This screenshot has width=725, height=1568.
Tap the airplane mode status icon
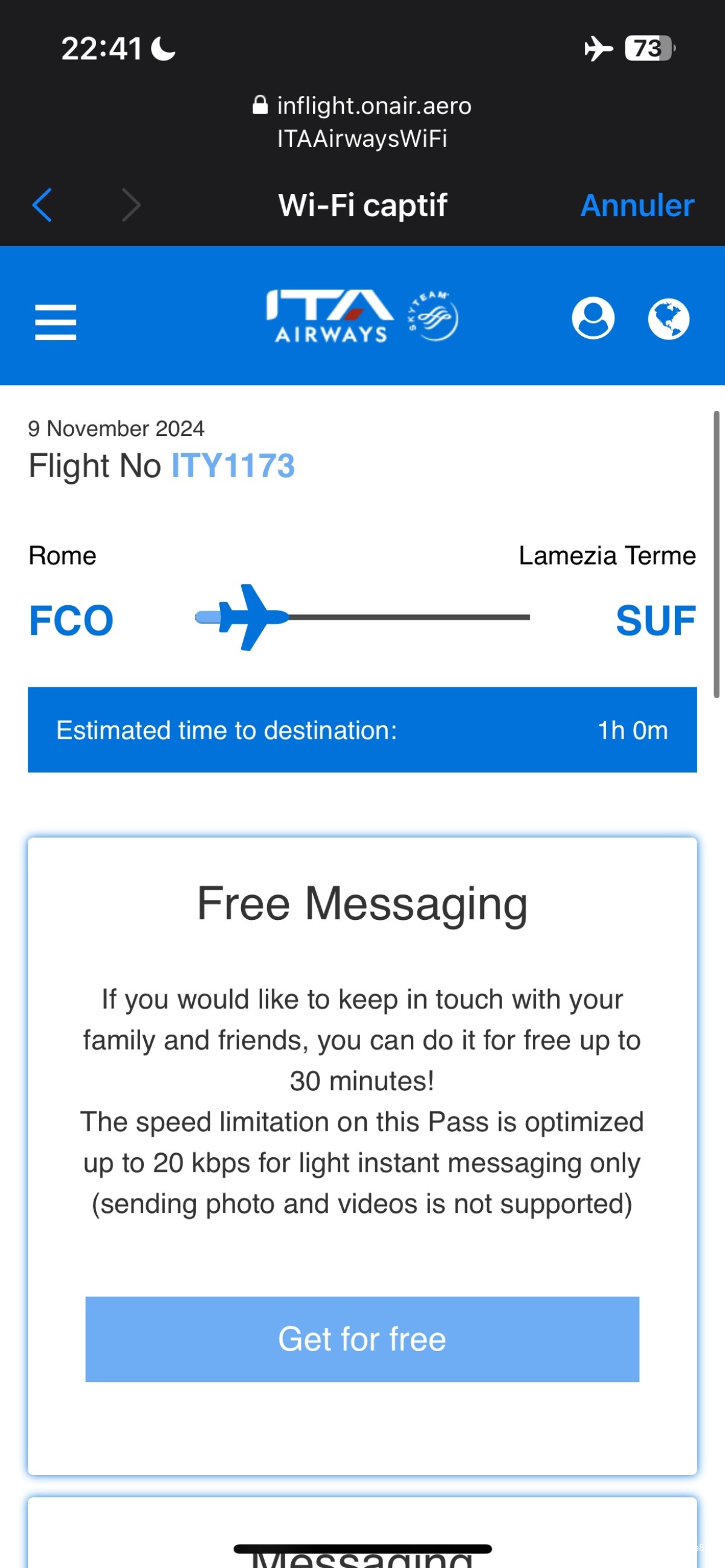[598, 48]
